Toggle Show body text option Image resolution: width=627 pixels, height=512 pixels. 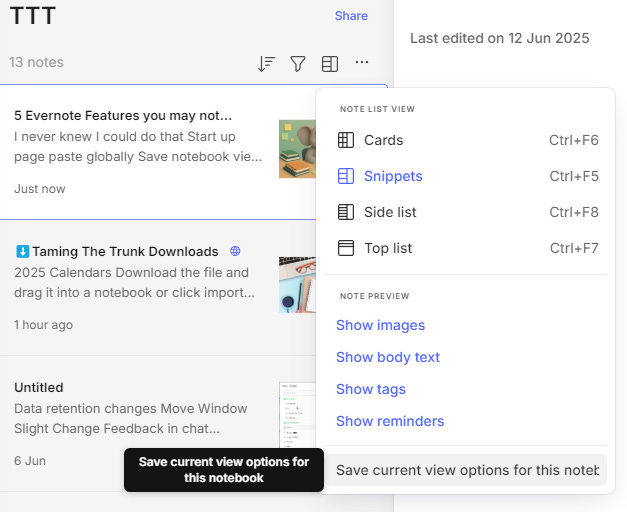click(388, 357)
